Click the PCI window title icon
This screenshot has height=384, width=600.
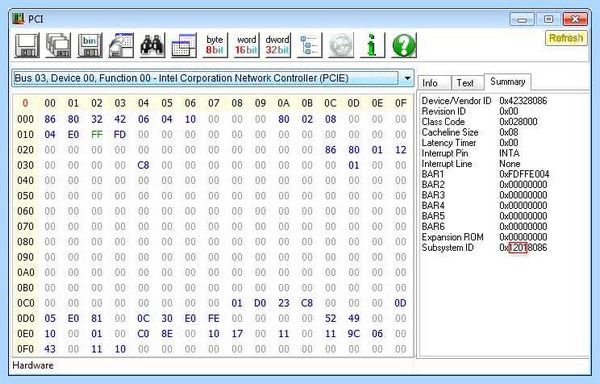pyautogui.click(x=18, y=19)
